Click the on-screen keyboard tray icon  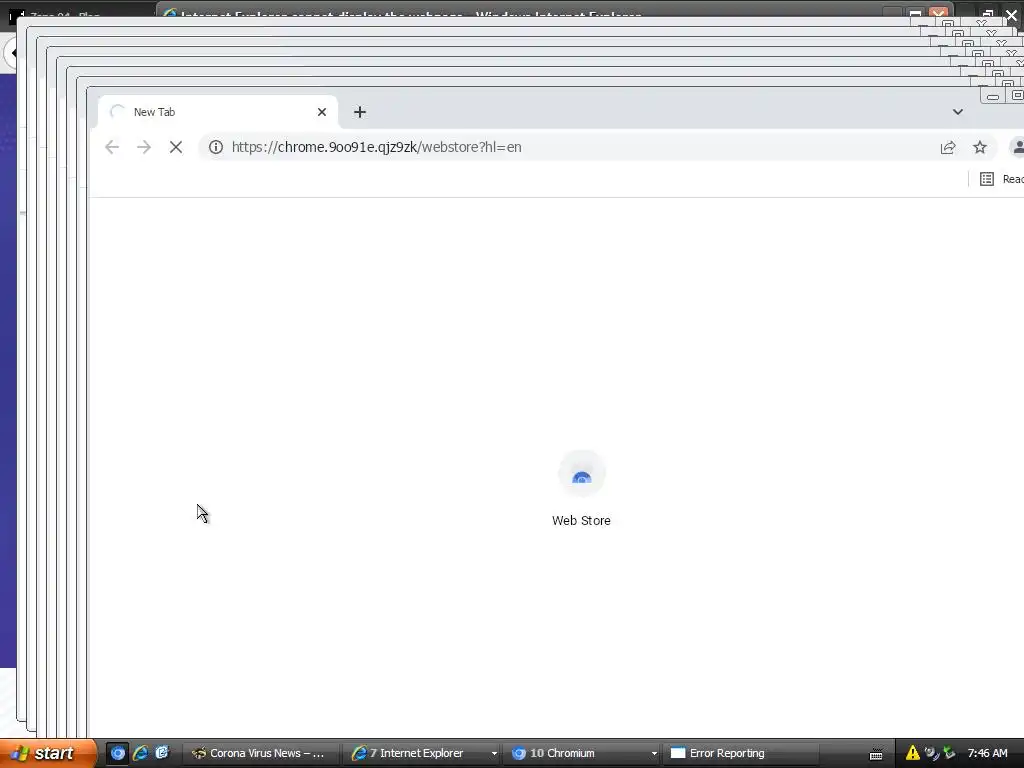(x=876, y=754)
